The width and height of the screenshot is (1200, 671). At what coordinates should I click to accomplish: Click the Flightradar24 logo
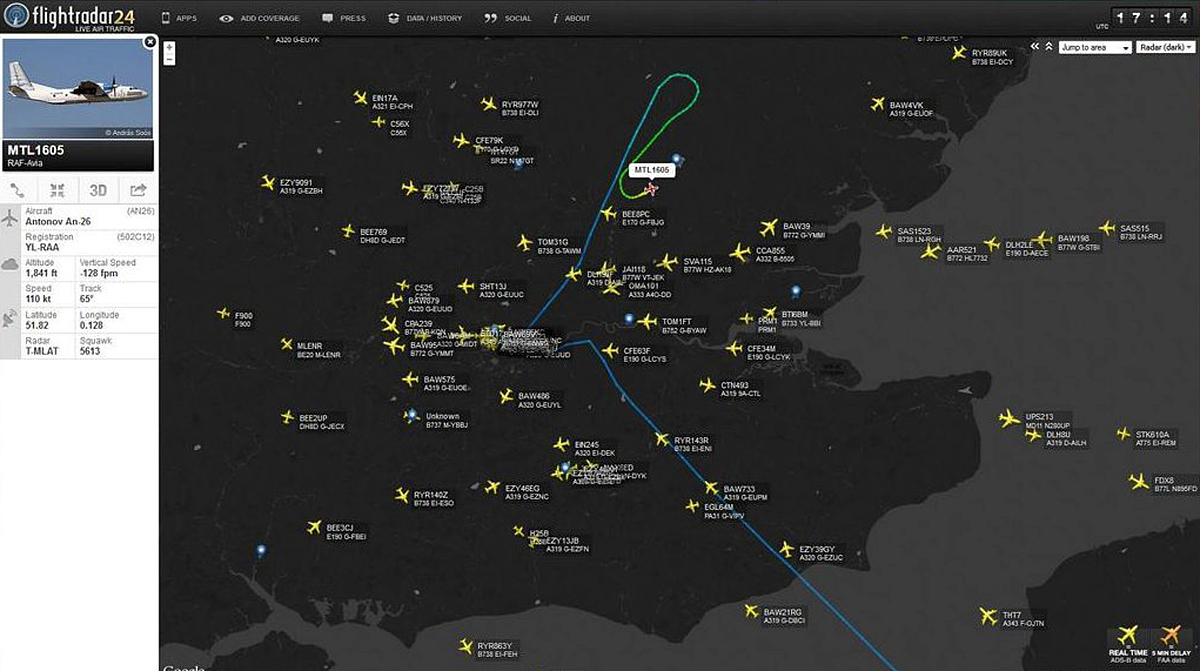click(x=70, y=17)
